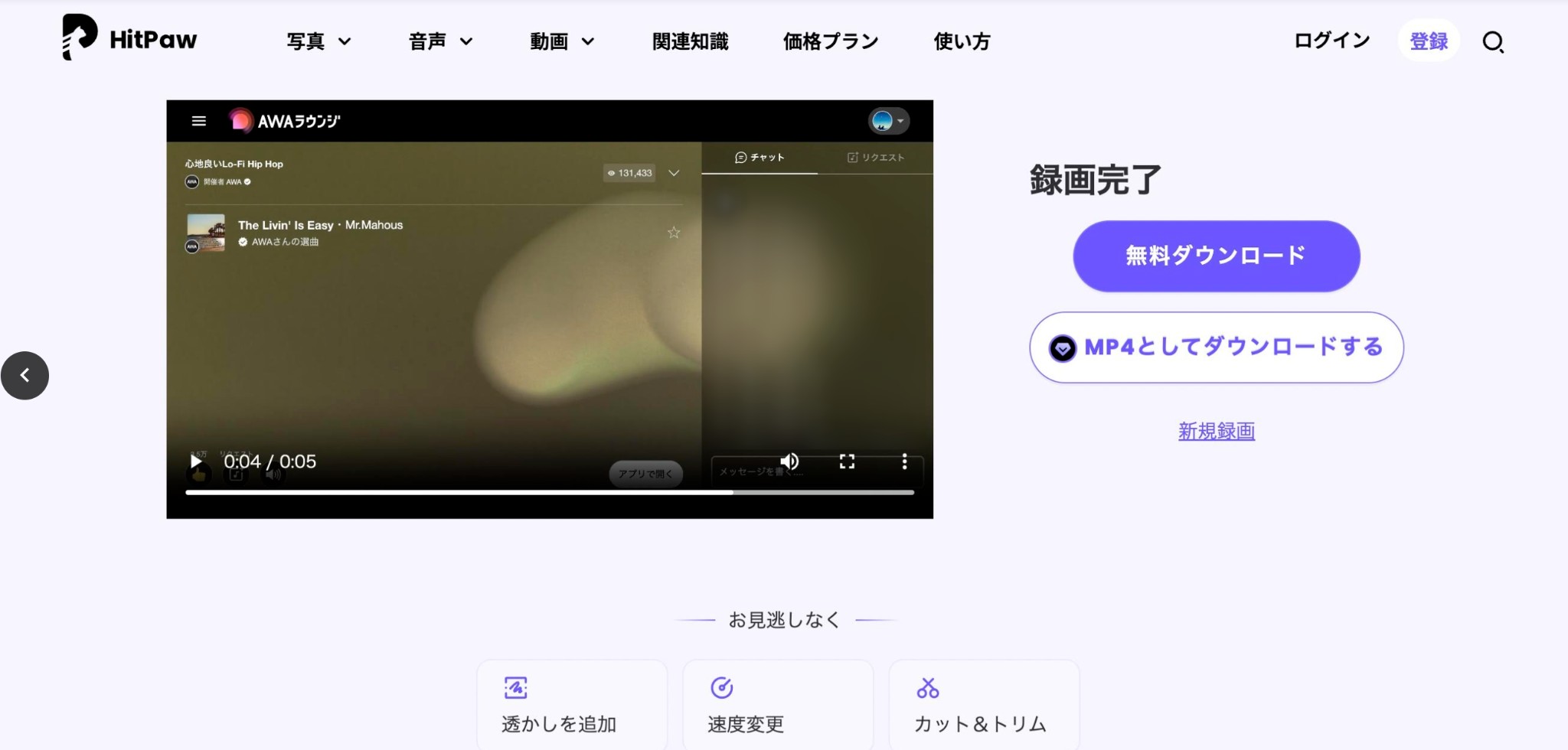The height and width of the screenshot is (750, 1568).
Task: Click the 無料ダウンロード button
Action: (1216, 256)
